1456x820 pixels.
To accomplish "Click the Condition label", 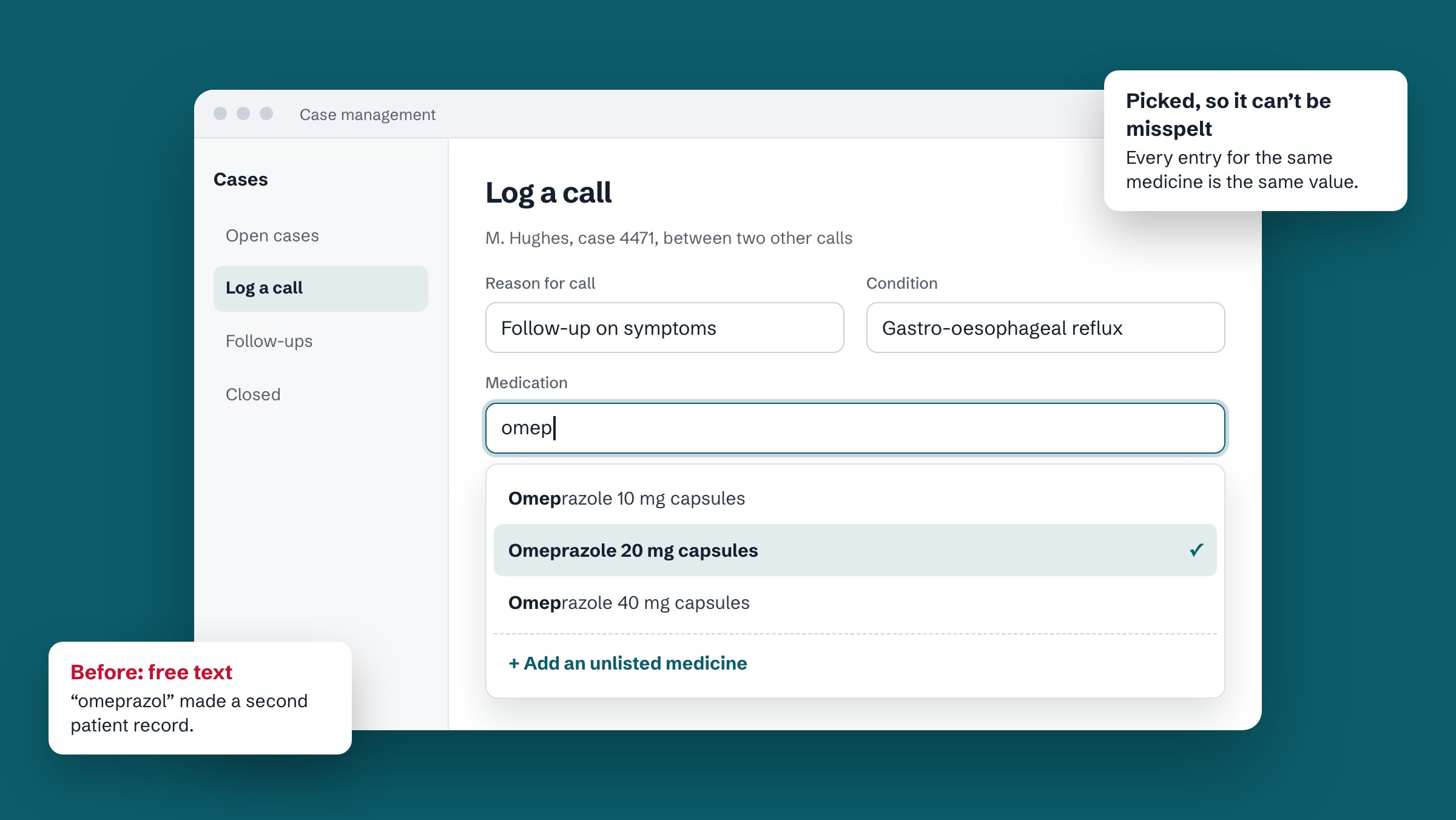I will pos(902,283).
